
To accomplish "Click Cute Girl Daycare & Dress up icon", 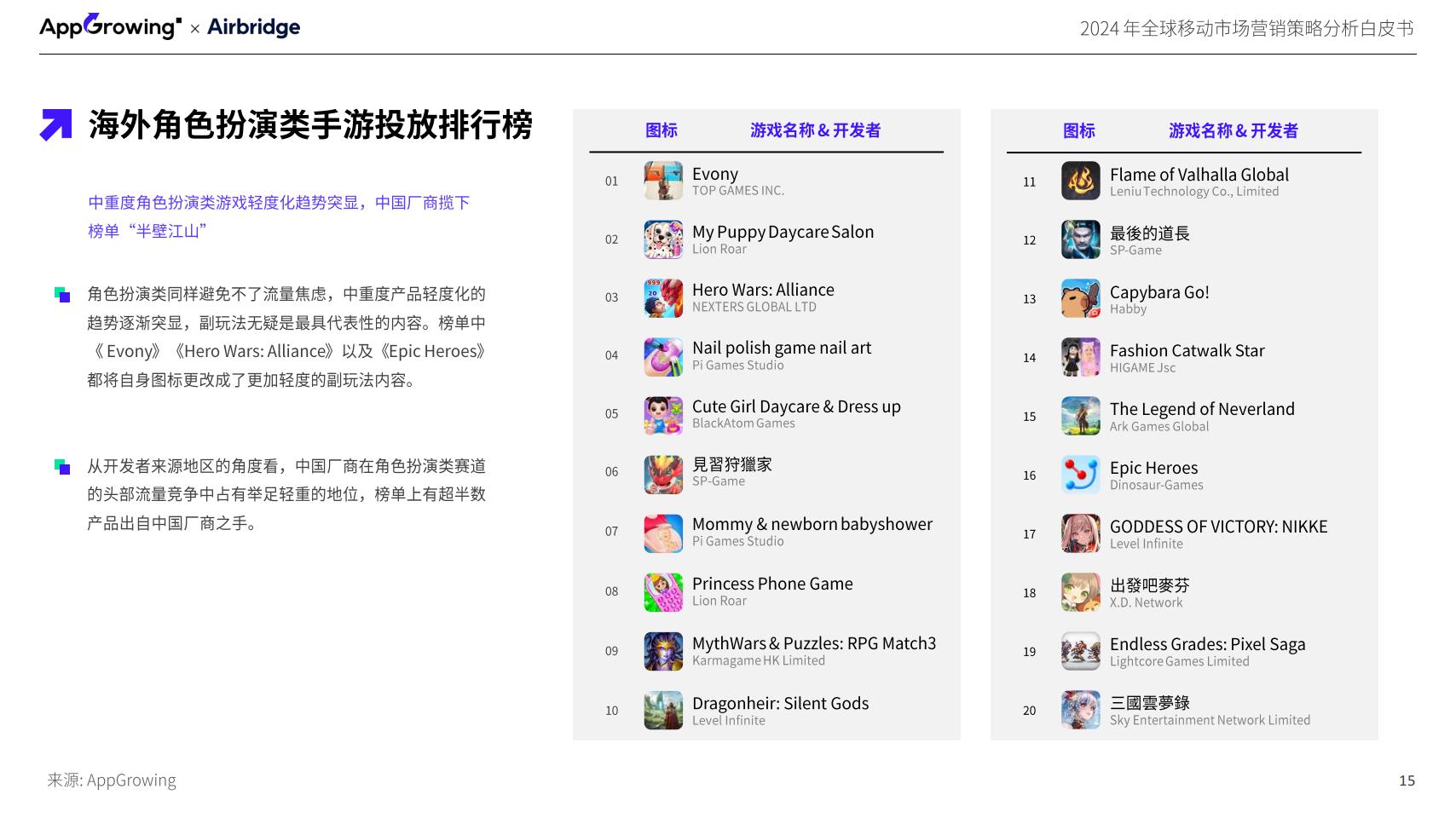I will 663,415.
